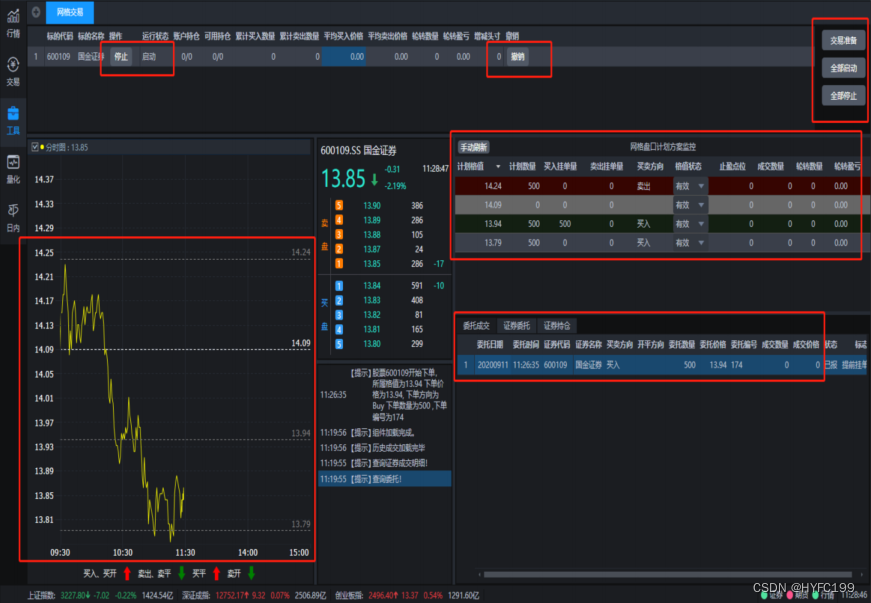Viewport: 871px width, 603px height.
Task: Click the red arrow next to 买平 legend
Action: pyautogui.click(x=217, y=573)
